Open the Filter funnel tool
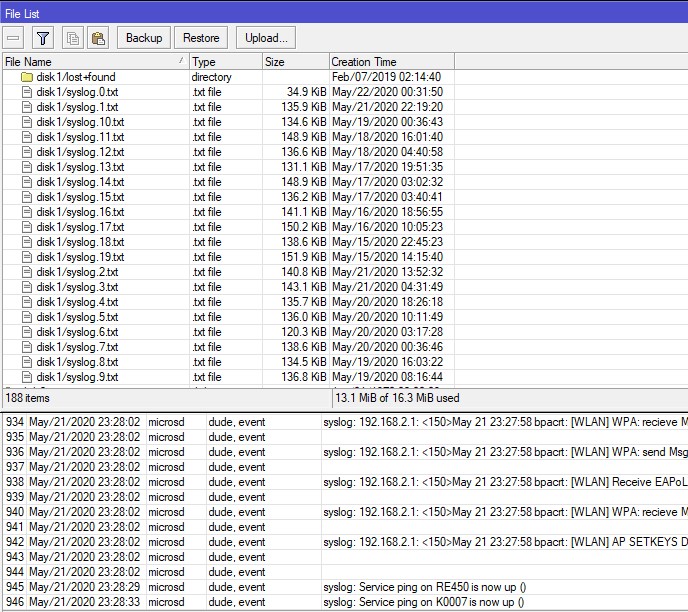Image resolution: width=688 pixels, height=612 pixels. [43, 38]
